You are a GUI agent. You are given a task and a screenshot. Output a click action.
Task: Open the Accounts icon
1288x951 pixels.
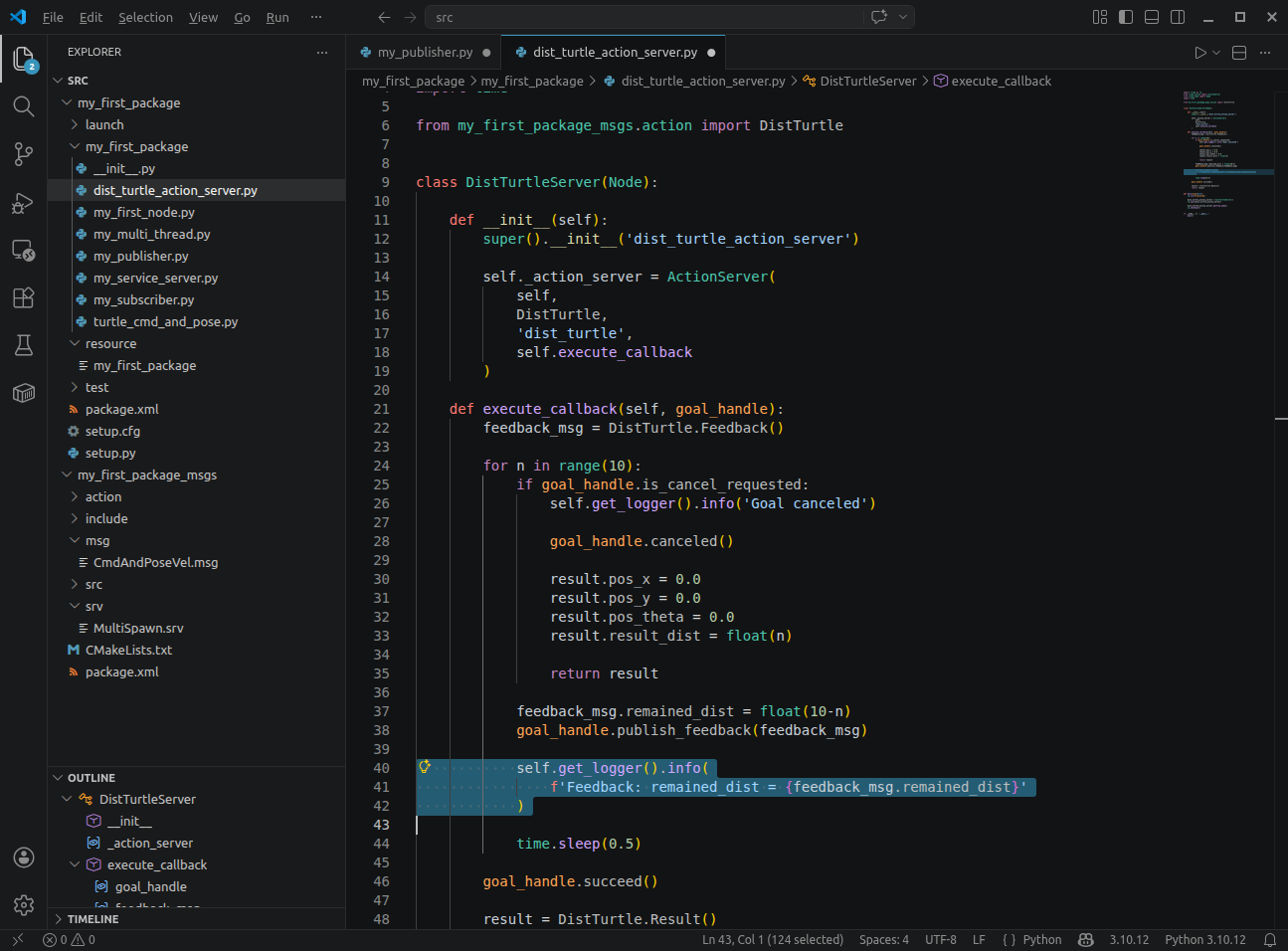[24, 857]
